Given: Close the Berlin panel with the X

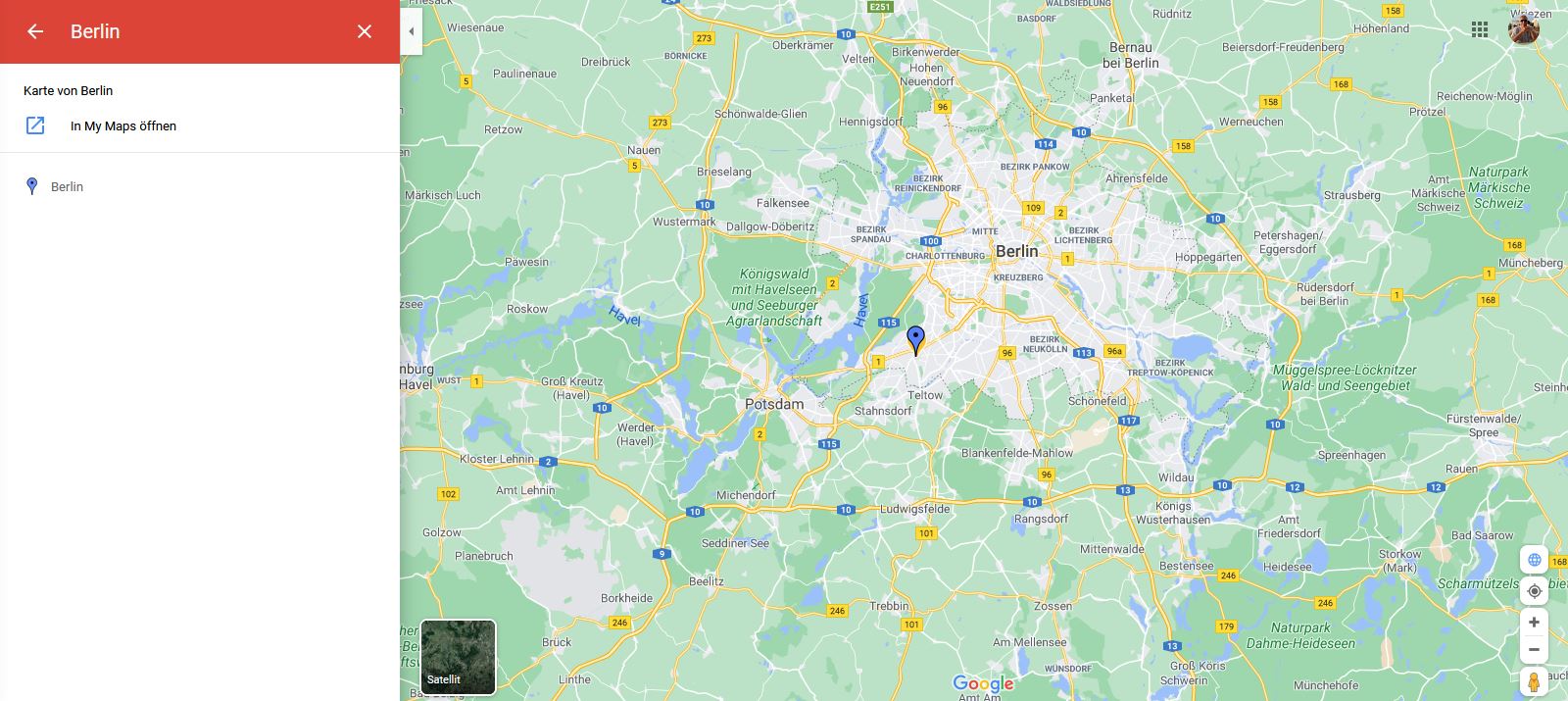Looking at the screenshot, I should tap(365, 31).
